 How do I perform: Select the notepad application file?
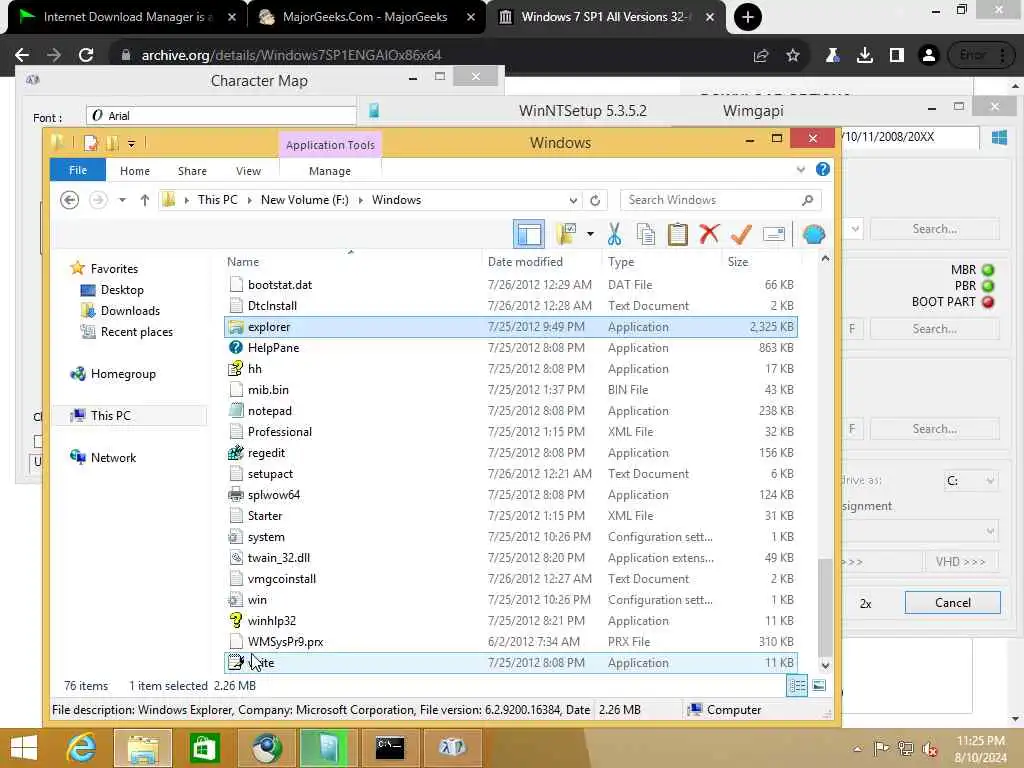tap(511, 411)
